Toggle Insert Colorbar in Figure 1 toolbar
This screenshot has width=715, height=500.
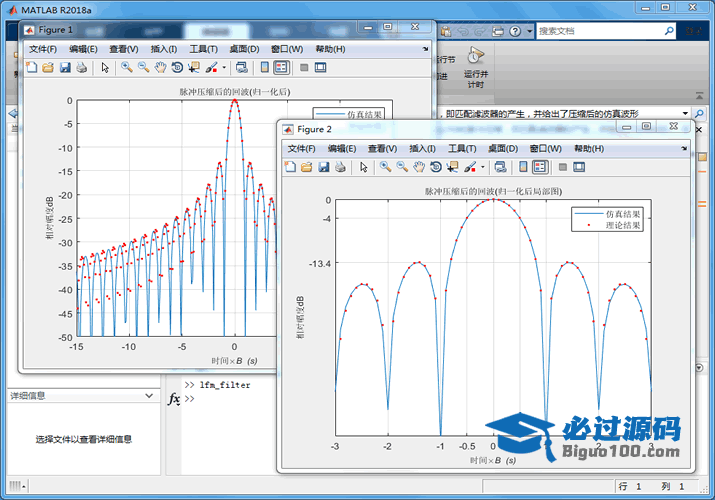coord(264,67)
